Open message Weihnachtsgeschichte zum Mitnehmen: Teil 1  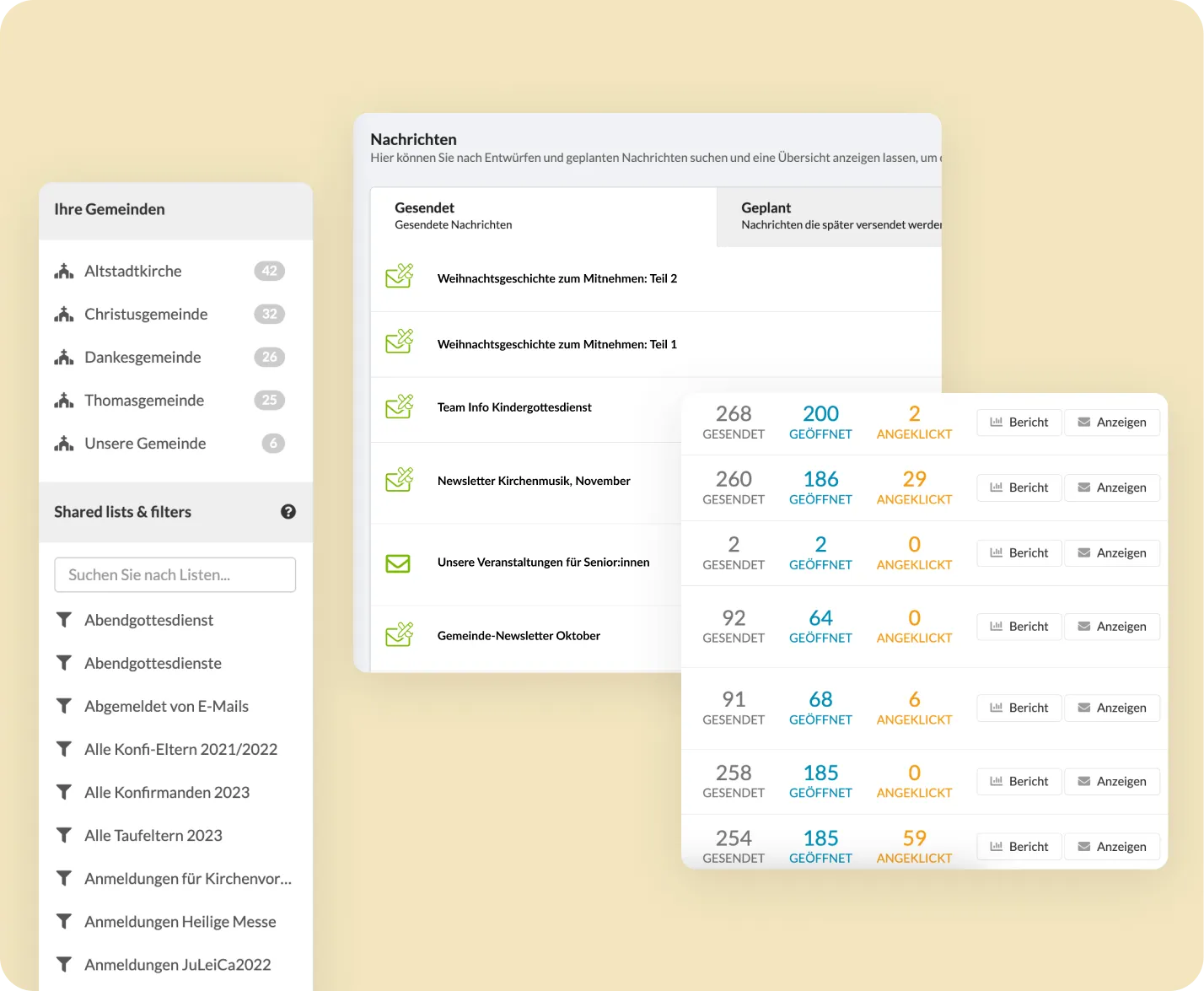coord(557,344)
